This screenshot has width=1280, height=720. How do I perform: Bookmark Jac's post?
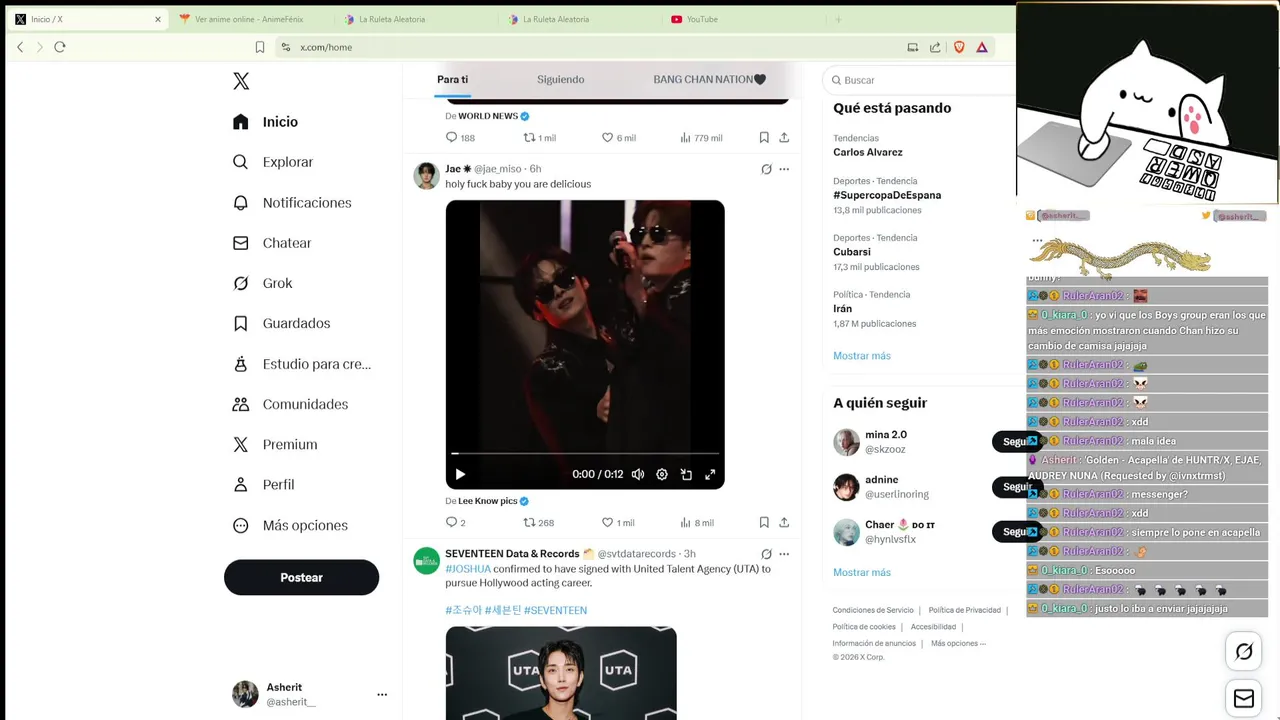point(764,522)
